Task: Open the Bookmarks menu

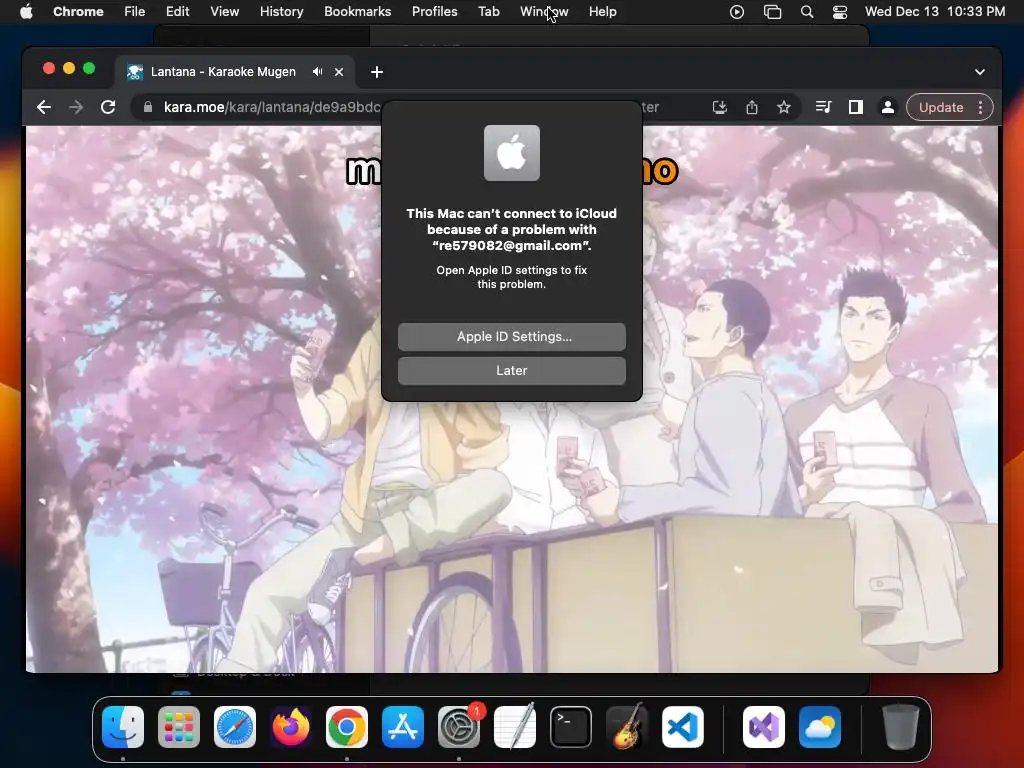Action: pos(357,12)
